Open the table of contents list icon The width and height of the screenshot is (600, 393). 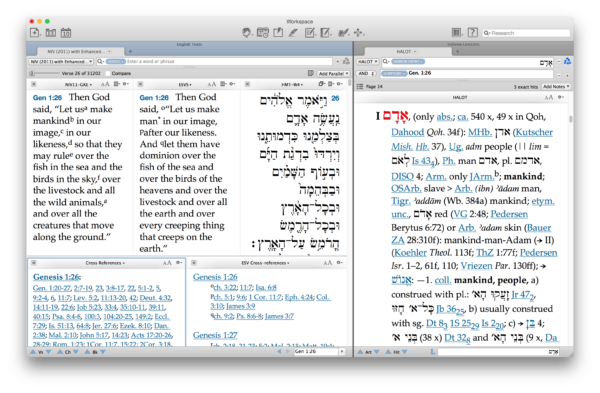pos(360,86)
